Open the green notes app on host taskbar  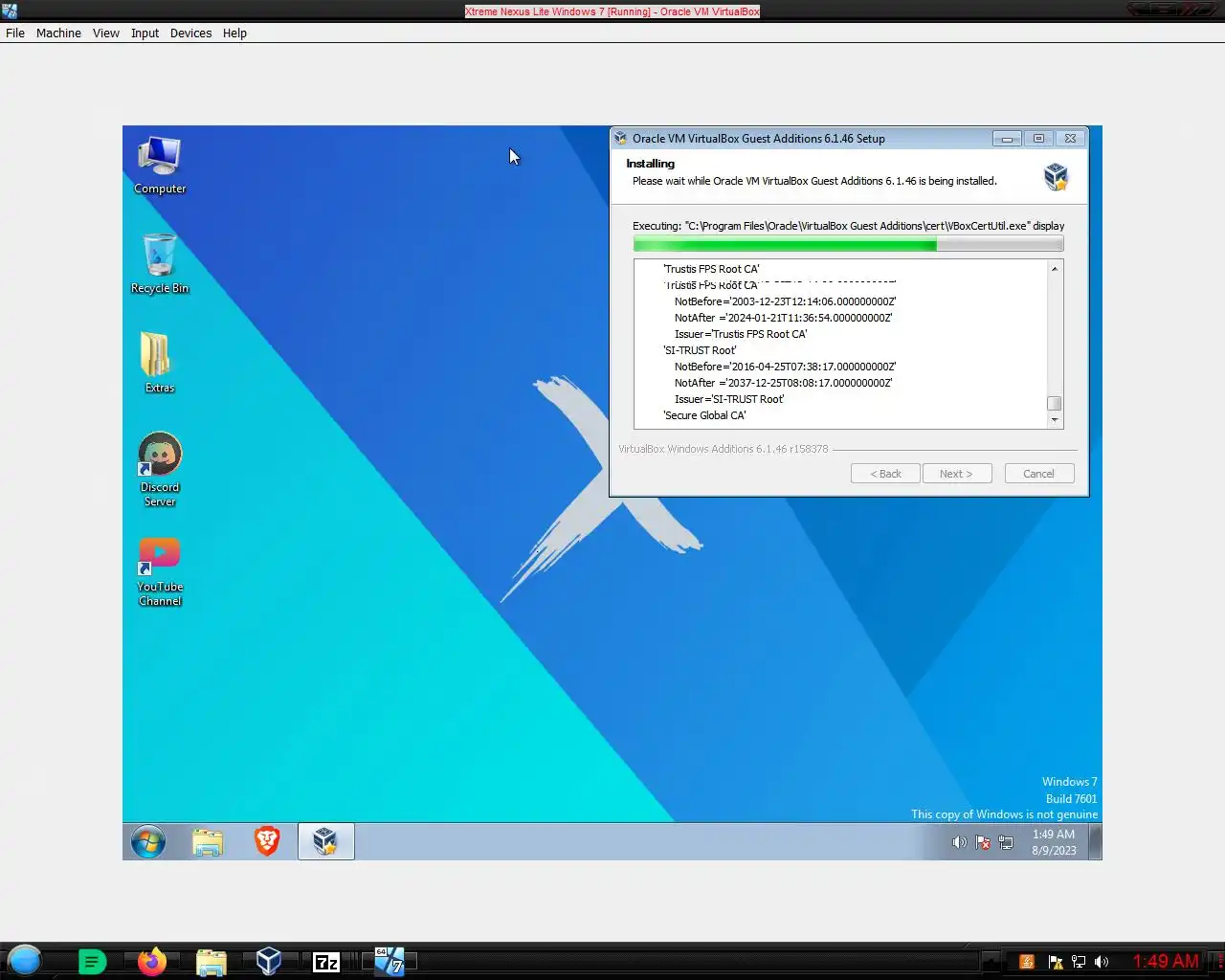92,962
